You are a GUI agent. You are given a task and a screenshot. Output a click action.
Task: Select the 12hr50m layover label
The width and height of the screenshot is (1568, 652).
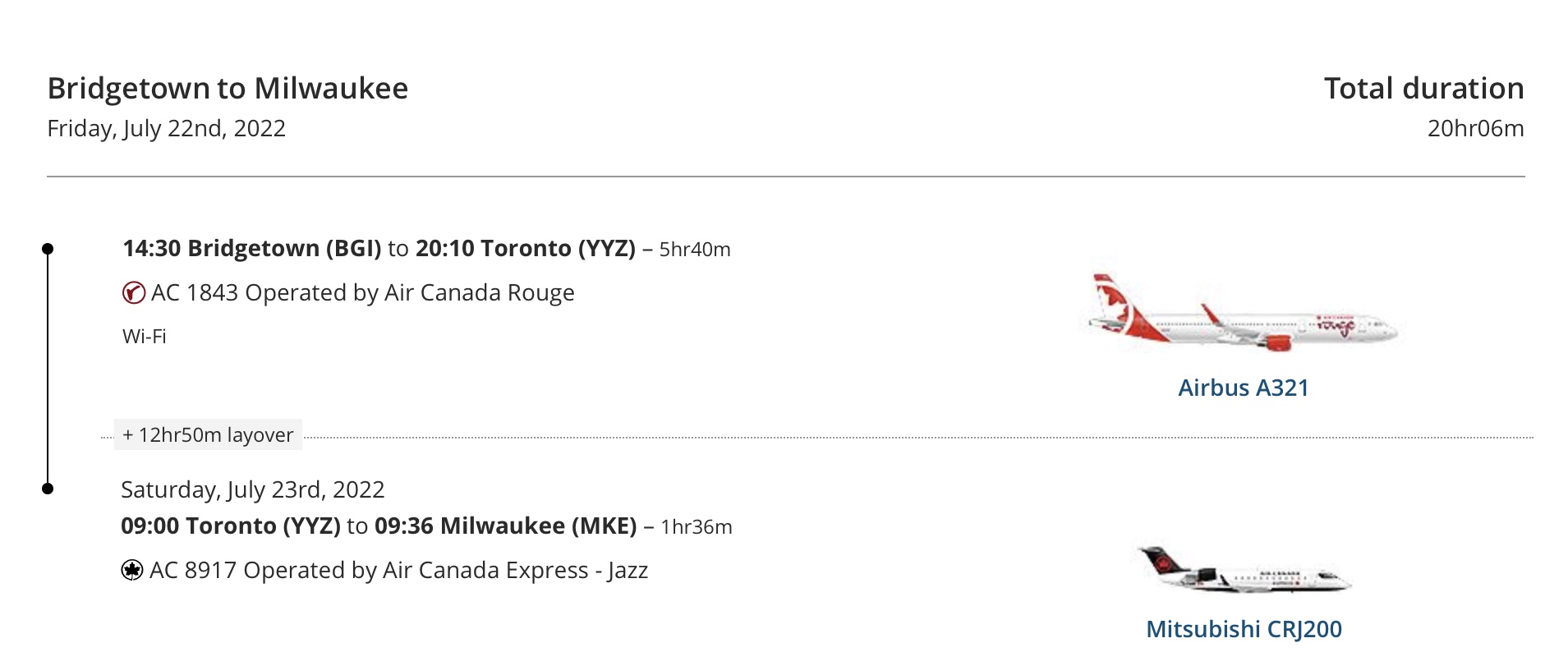pos(208,434)
